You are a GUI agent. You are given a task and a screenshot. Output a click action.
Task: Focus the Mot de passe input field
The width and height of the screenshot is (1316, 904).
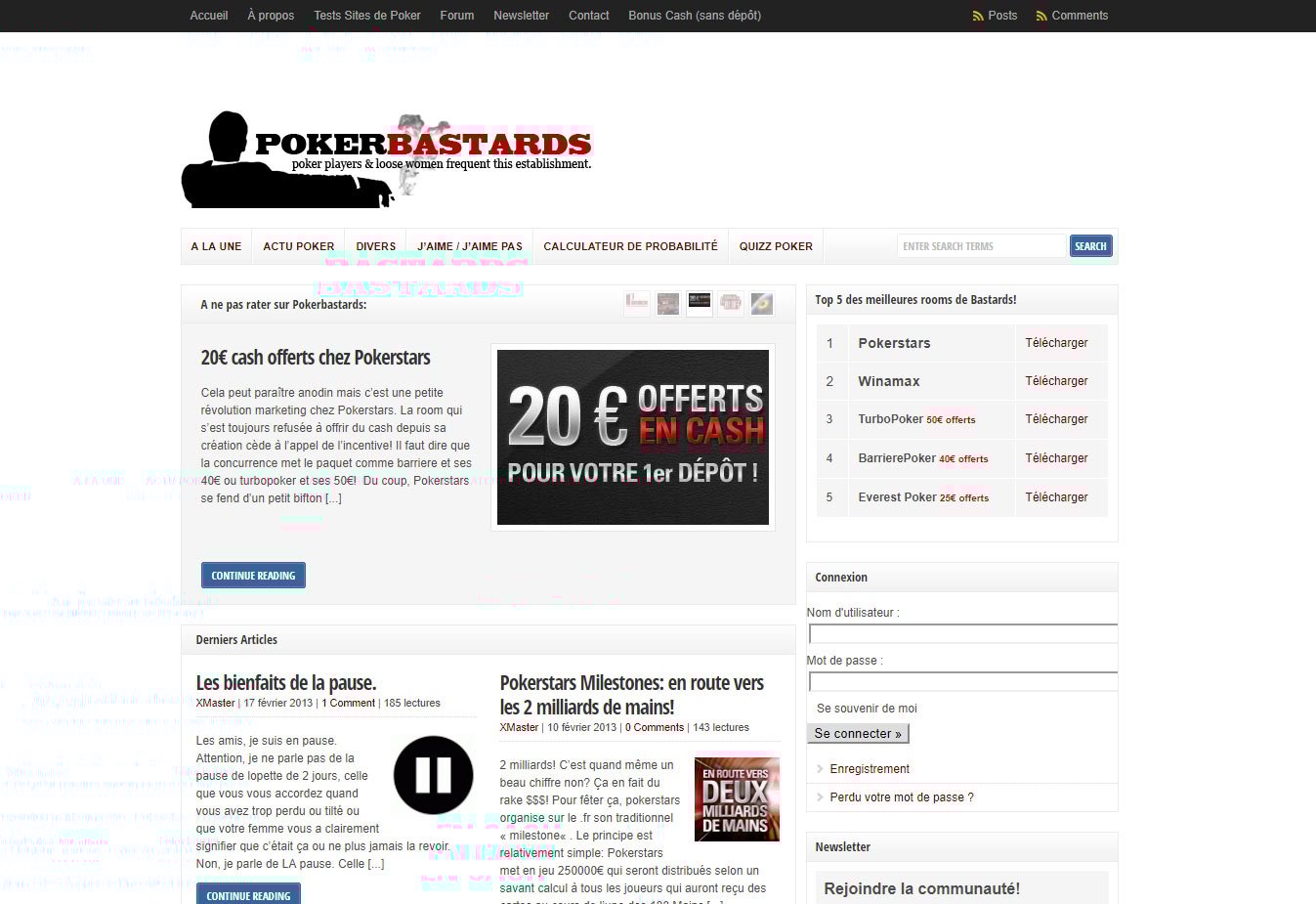point(963,682)
